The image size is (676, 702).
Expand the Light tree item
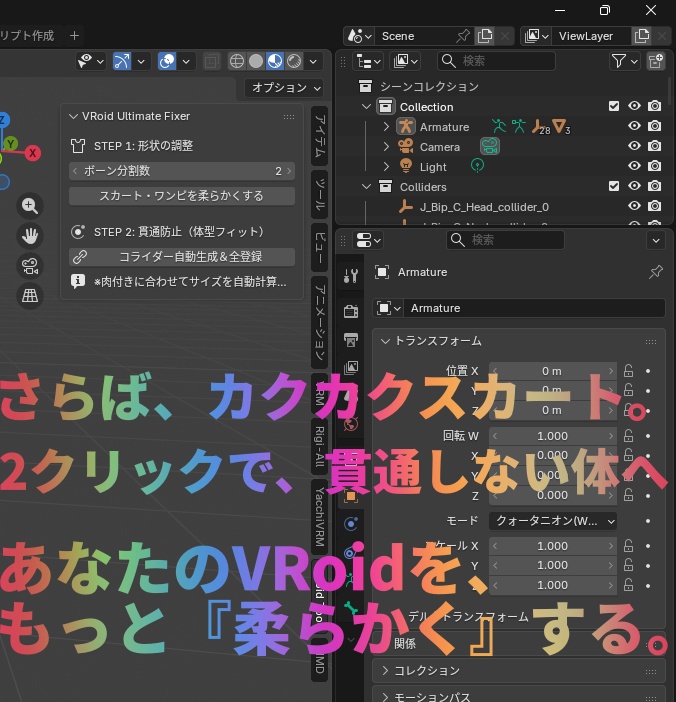click(386, 167)
